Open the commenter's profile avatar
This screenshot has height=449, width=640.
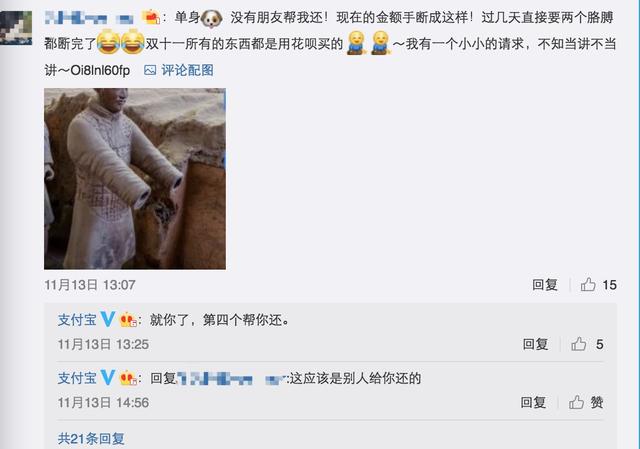point(16,27)
